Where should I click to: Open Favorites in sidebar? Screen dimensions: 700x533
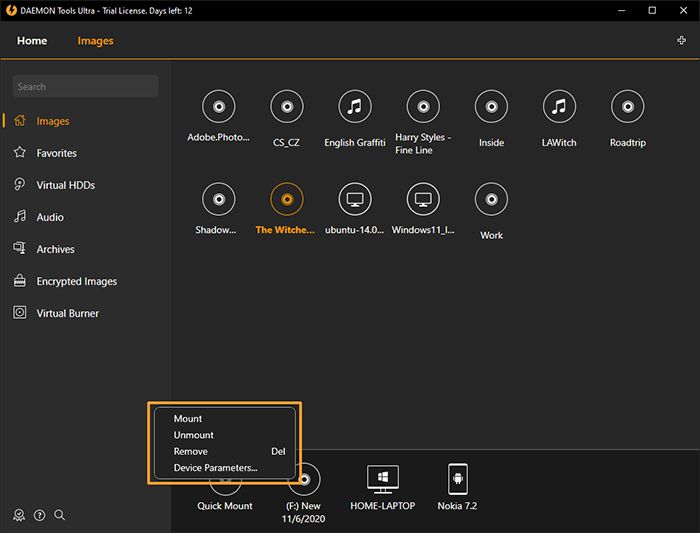click(x=56, y=153)
